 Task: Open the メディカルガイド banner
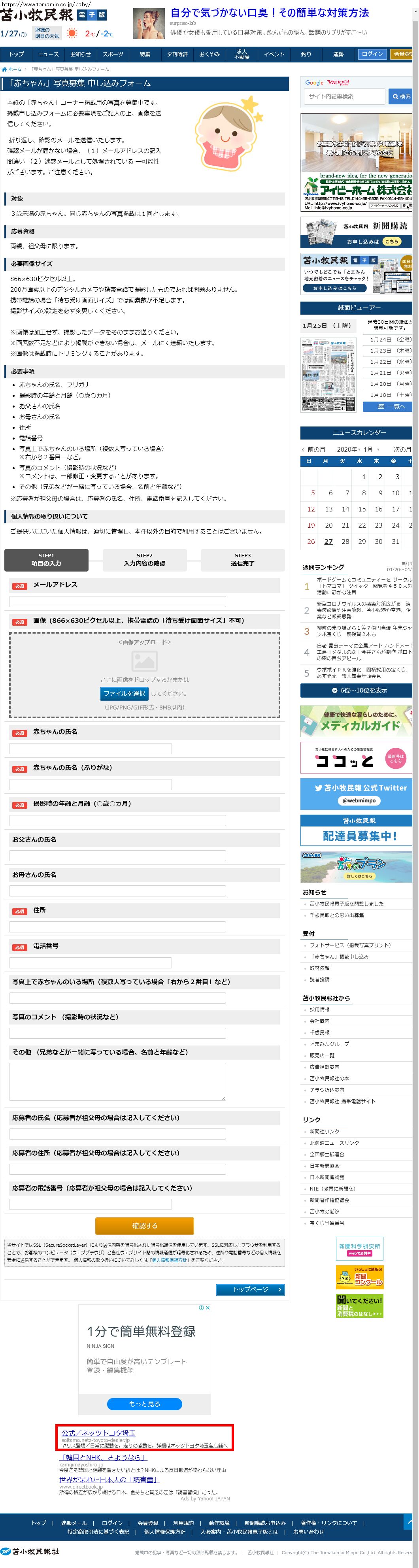(356, 721)
